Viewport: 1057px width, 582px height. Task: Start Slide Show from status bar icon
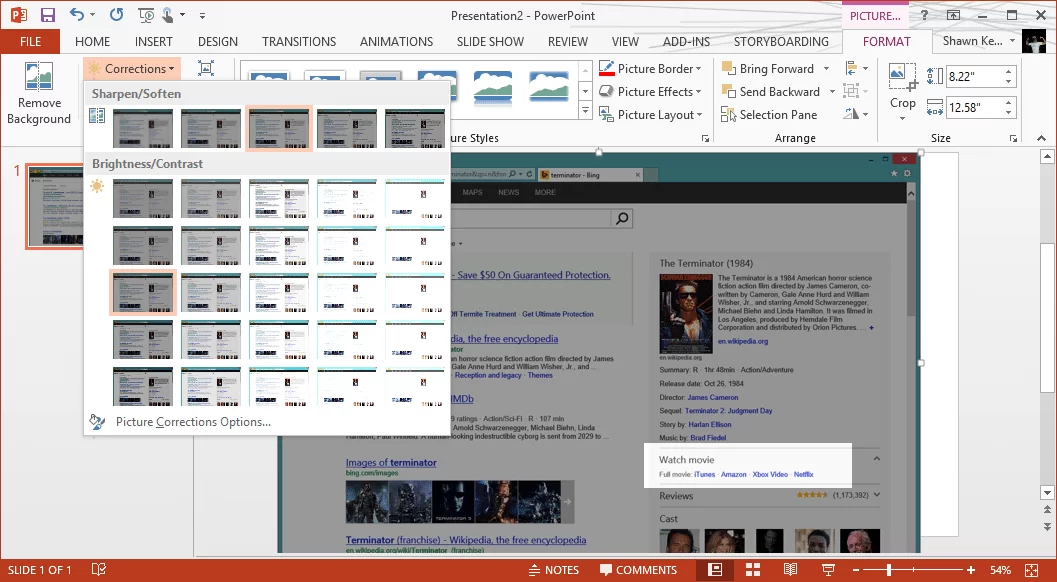(x=828, y=570)
